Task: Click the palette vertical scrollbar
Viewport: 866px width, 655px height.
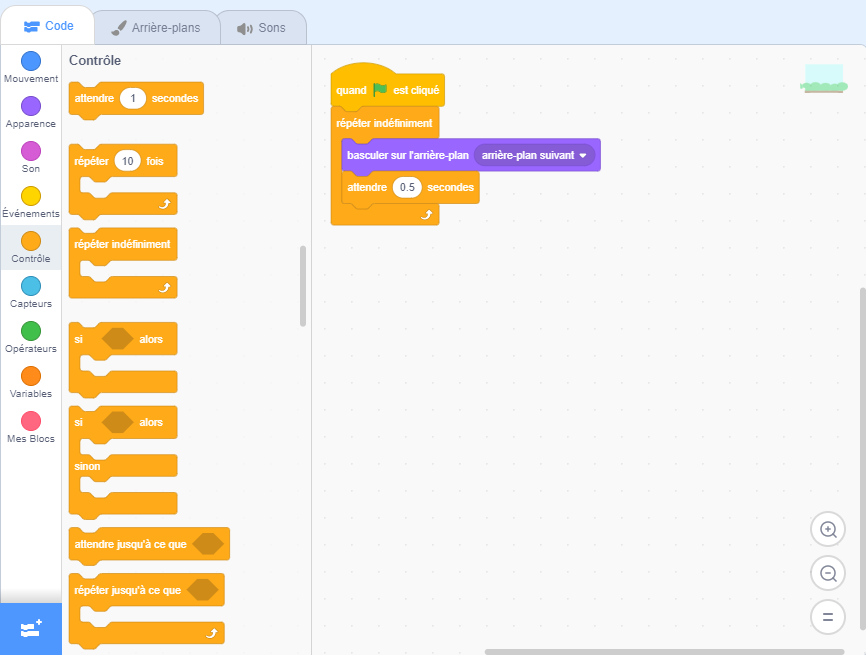Action: 303,285
